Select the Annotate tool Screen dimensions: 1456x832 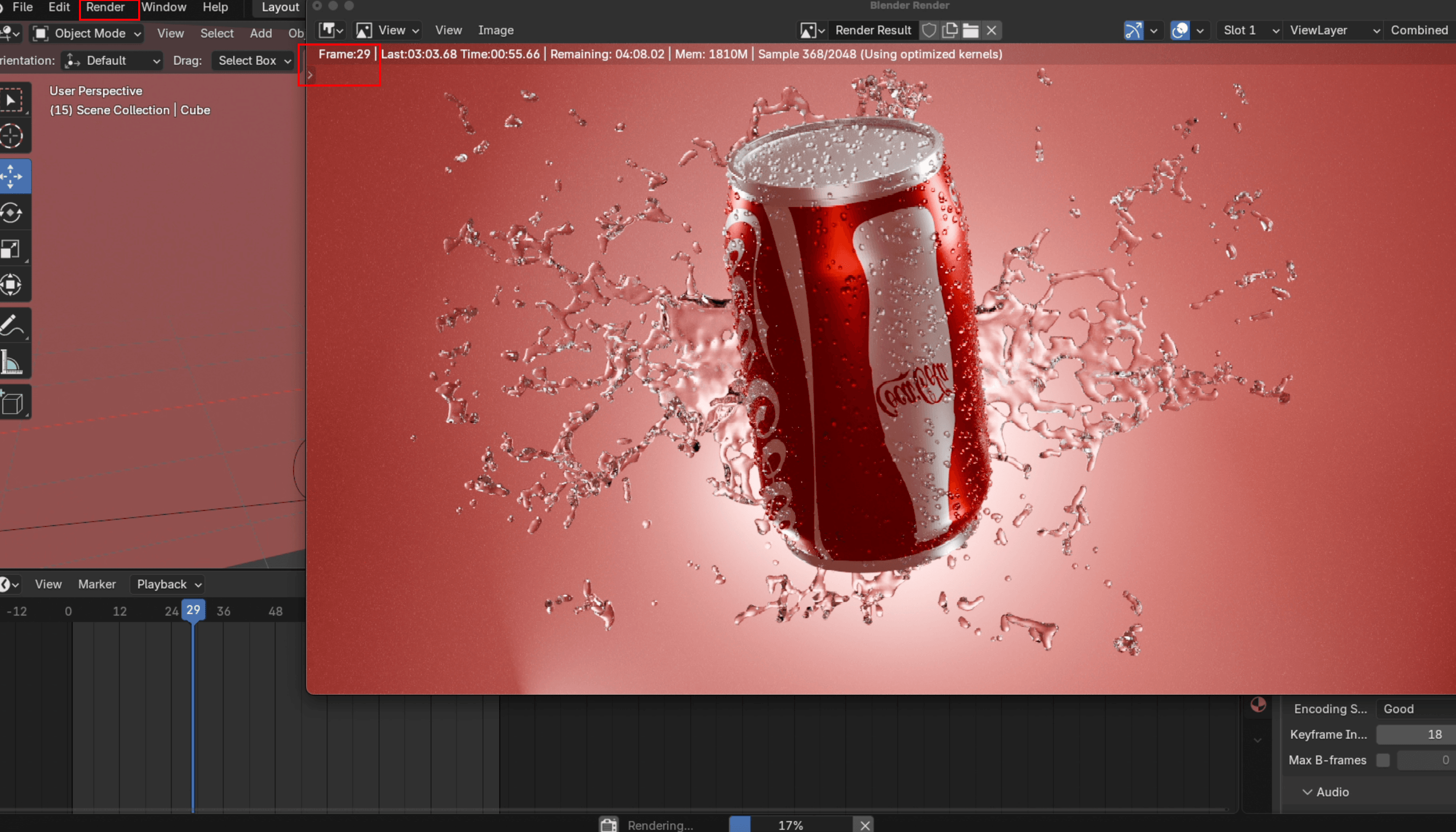(x=12, y=325)
